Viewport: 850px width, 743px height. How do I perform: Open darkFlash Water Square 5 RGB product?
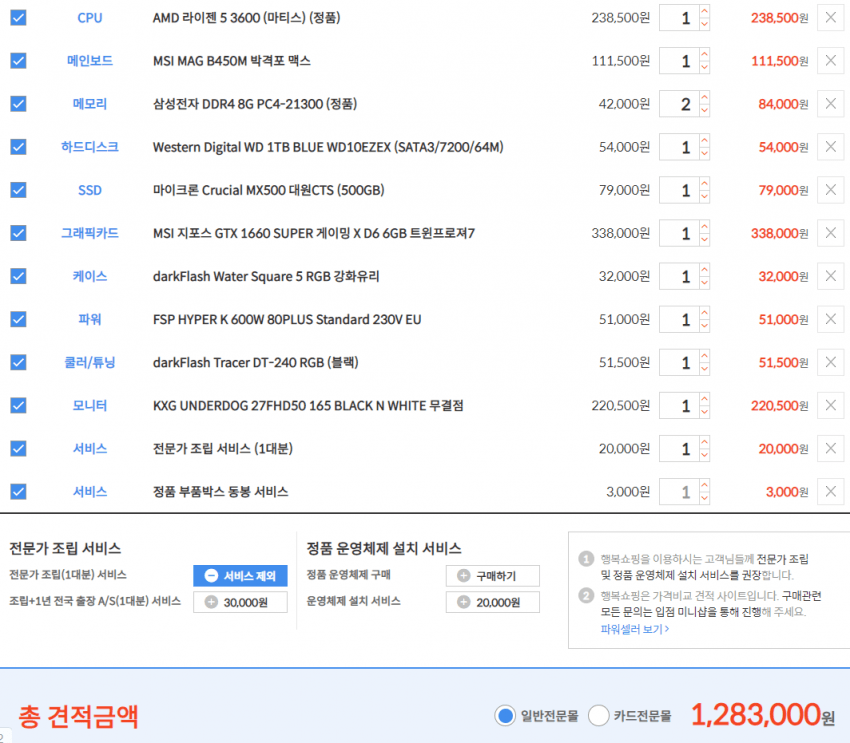coord(266,276)
